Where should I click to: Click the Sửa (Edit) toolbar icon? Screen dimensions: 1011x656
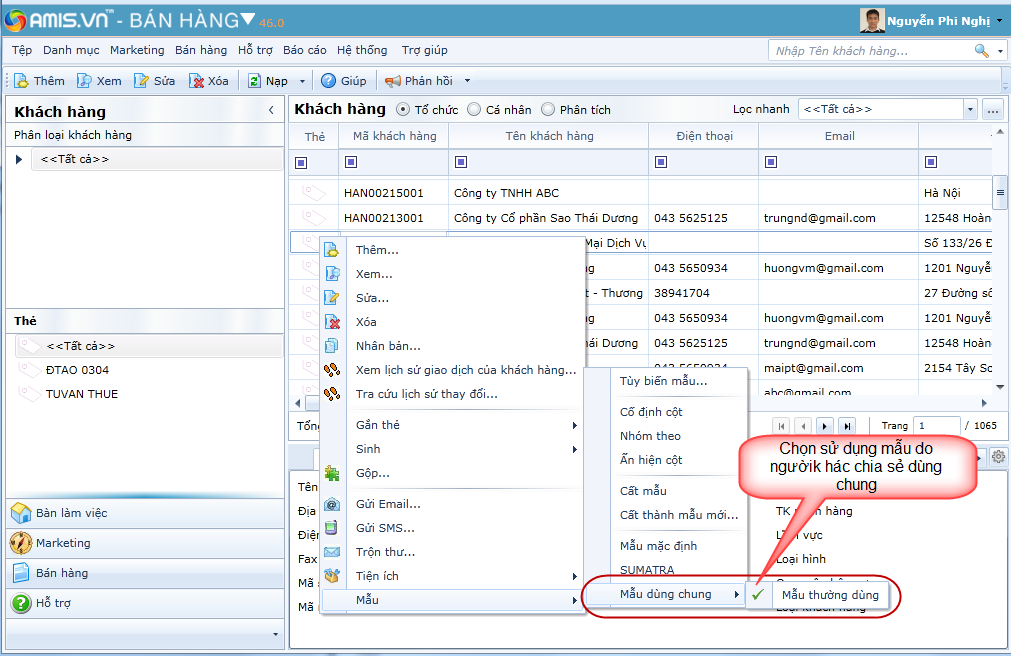tap(142, 81)
